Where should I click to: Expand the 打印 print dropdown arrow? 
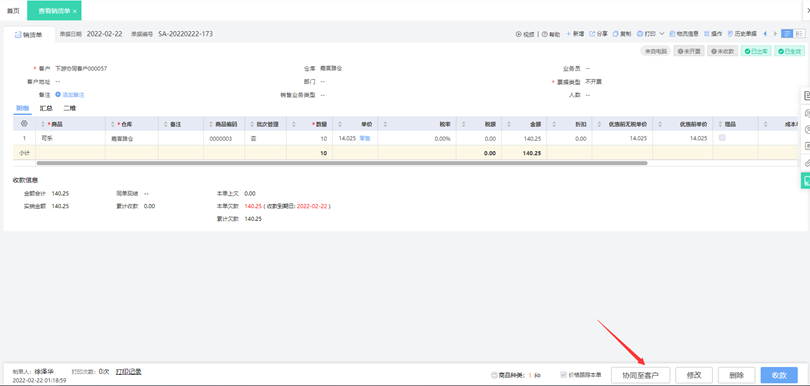pos(662,34)
